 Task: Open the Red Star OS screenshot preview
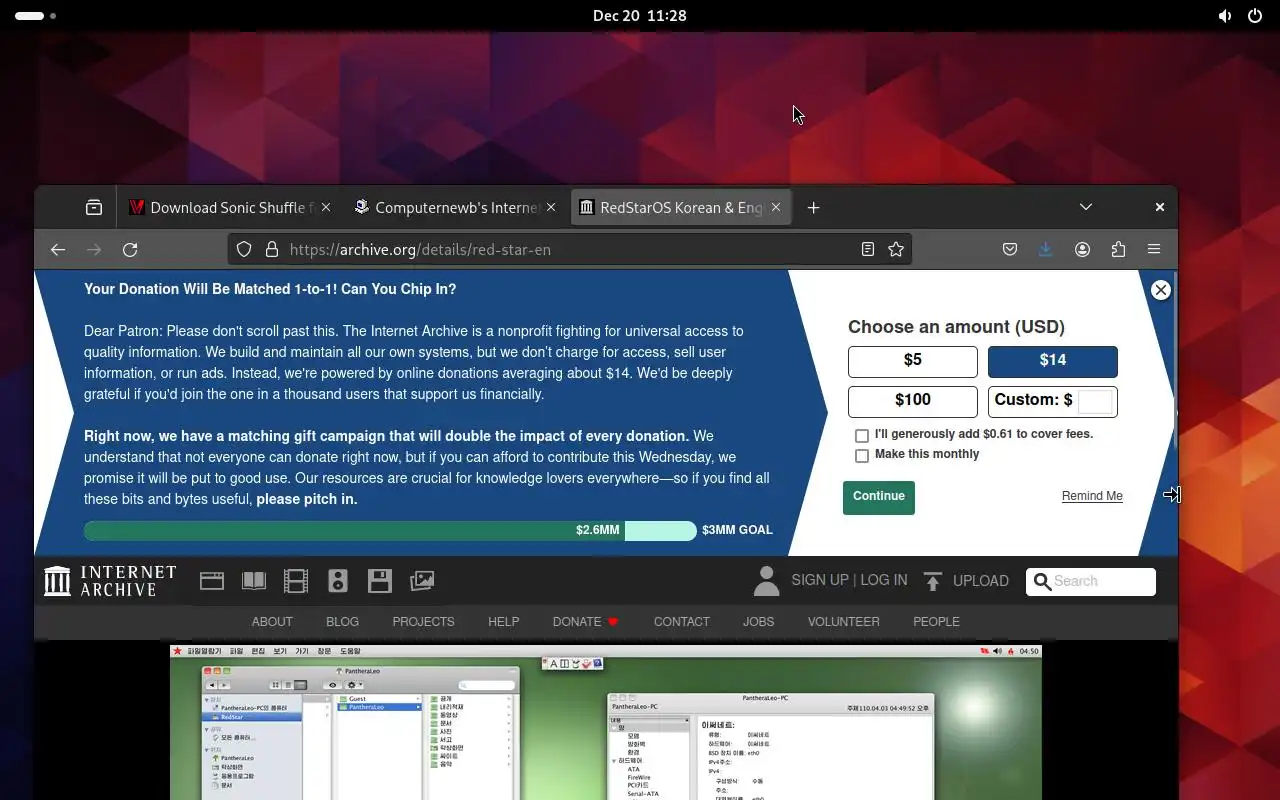coord(606,722)
